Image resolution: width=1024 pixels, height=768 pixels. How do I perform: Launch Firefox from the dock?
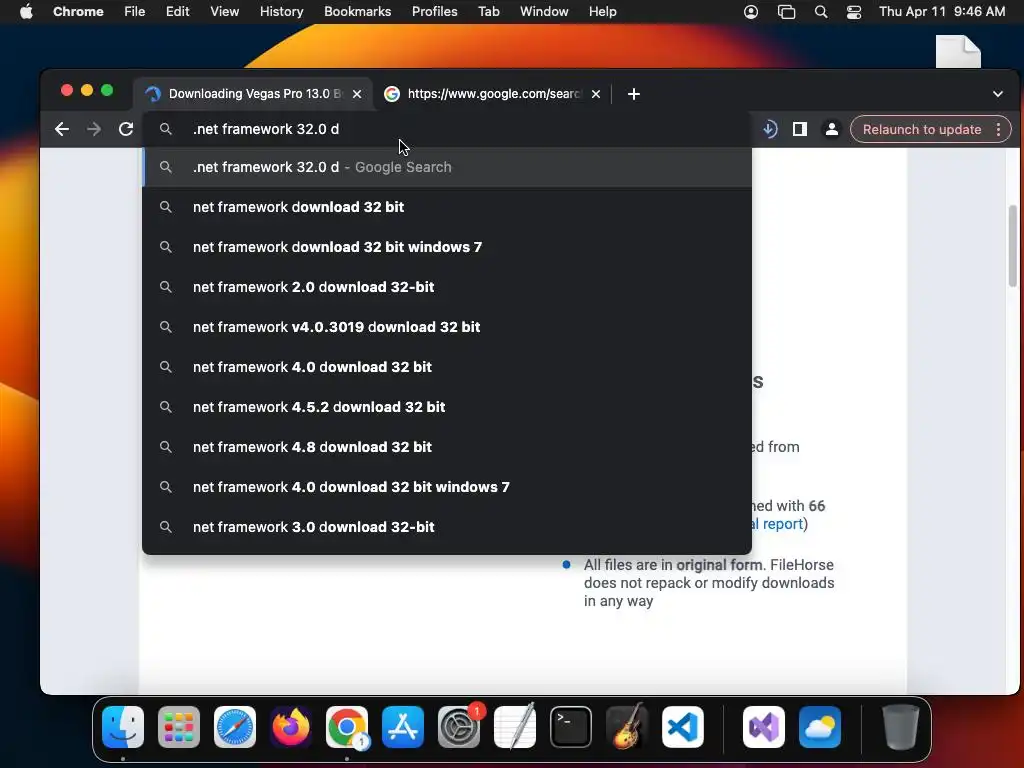[x=291, y=727]
